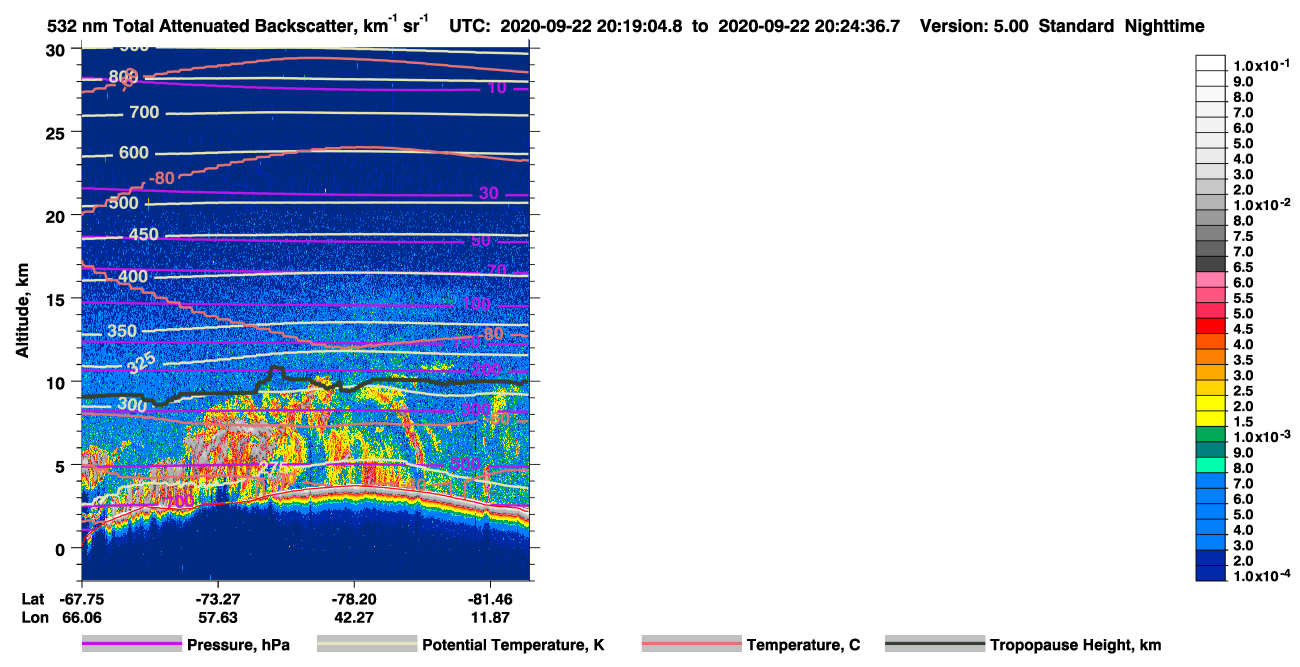Click the 7.5 color scale label
Viewport: 1300px width, 667px height.
[1245, 236]
